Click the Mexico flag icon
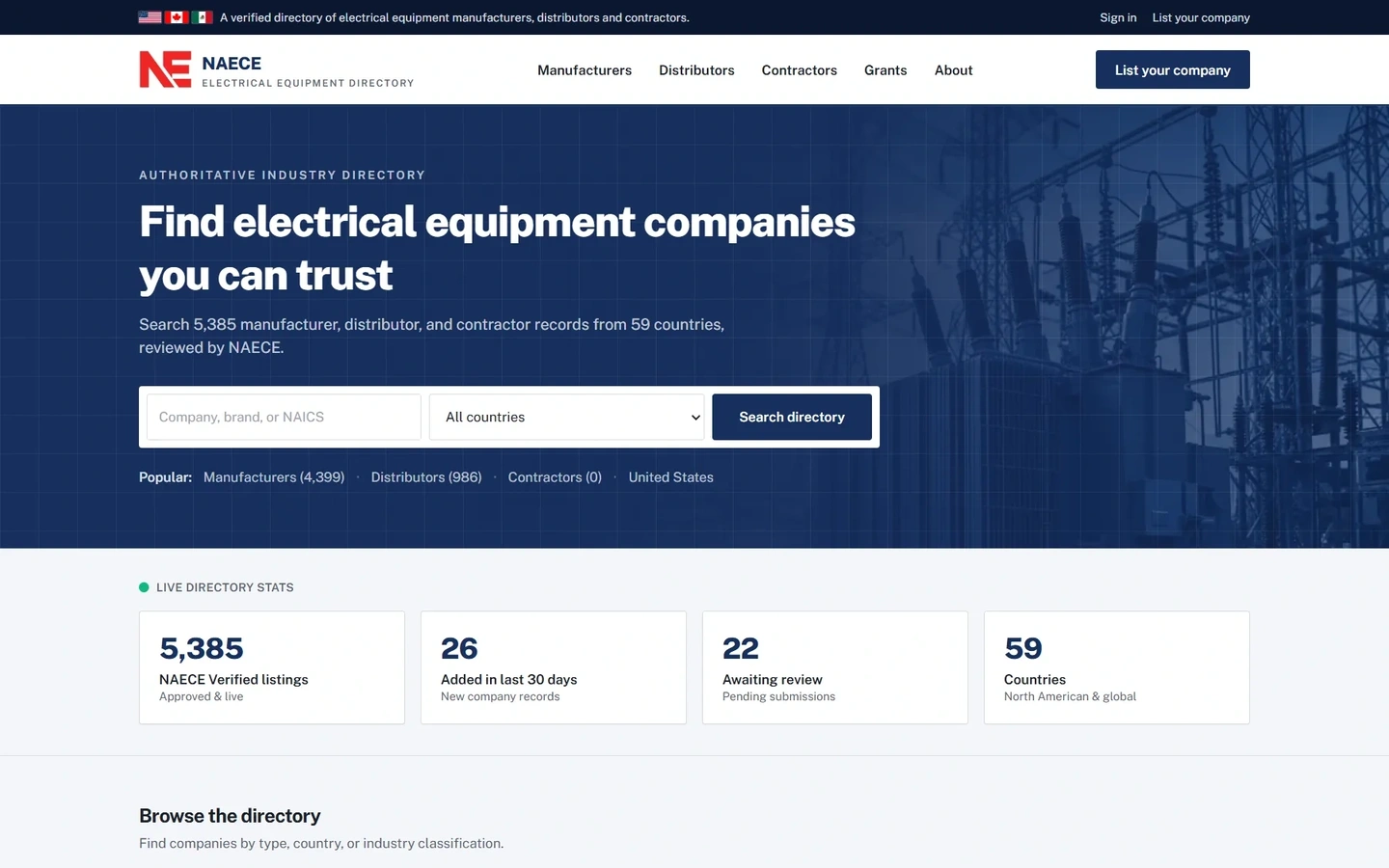Viewport: 1389px width, 868px height. [x=202, y=17]
